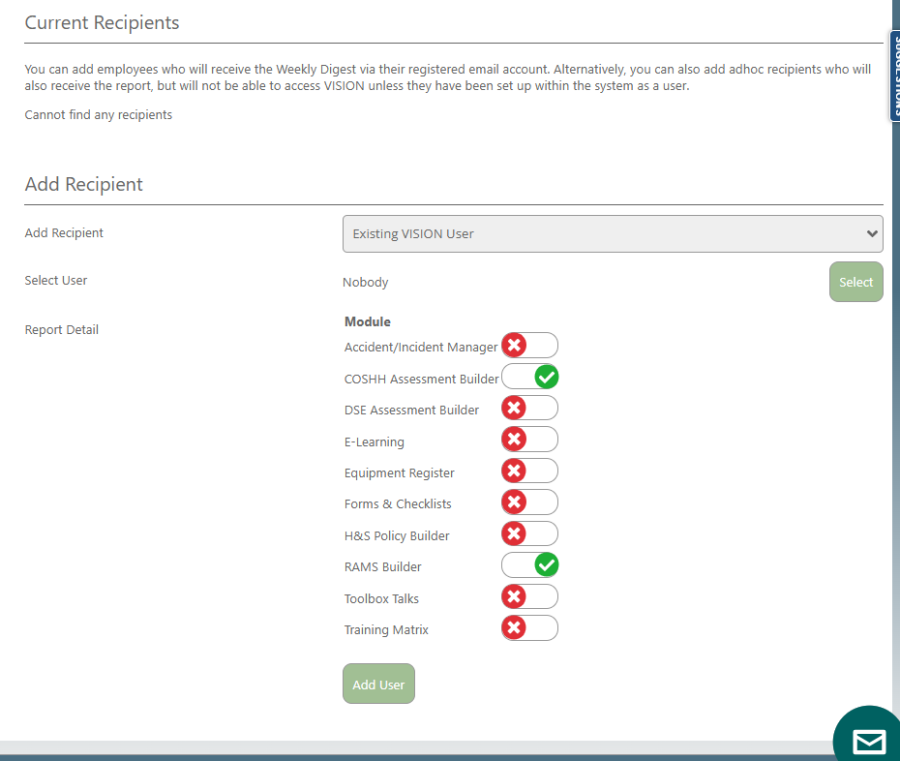Switch on the Equipment Register toggle
This screenshot has width=900, height=761.
coord(529,471)
